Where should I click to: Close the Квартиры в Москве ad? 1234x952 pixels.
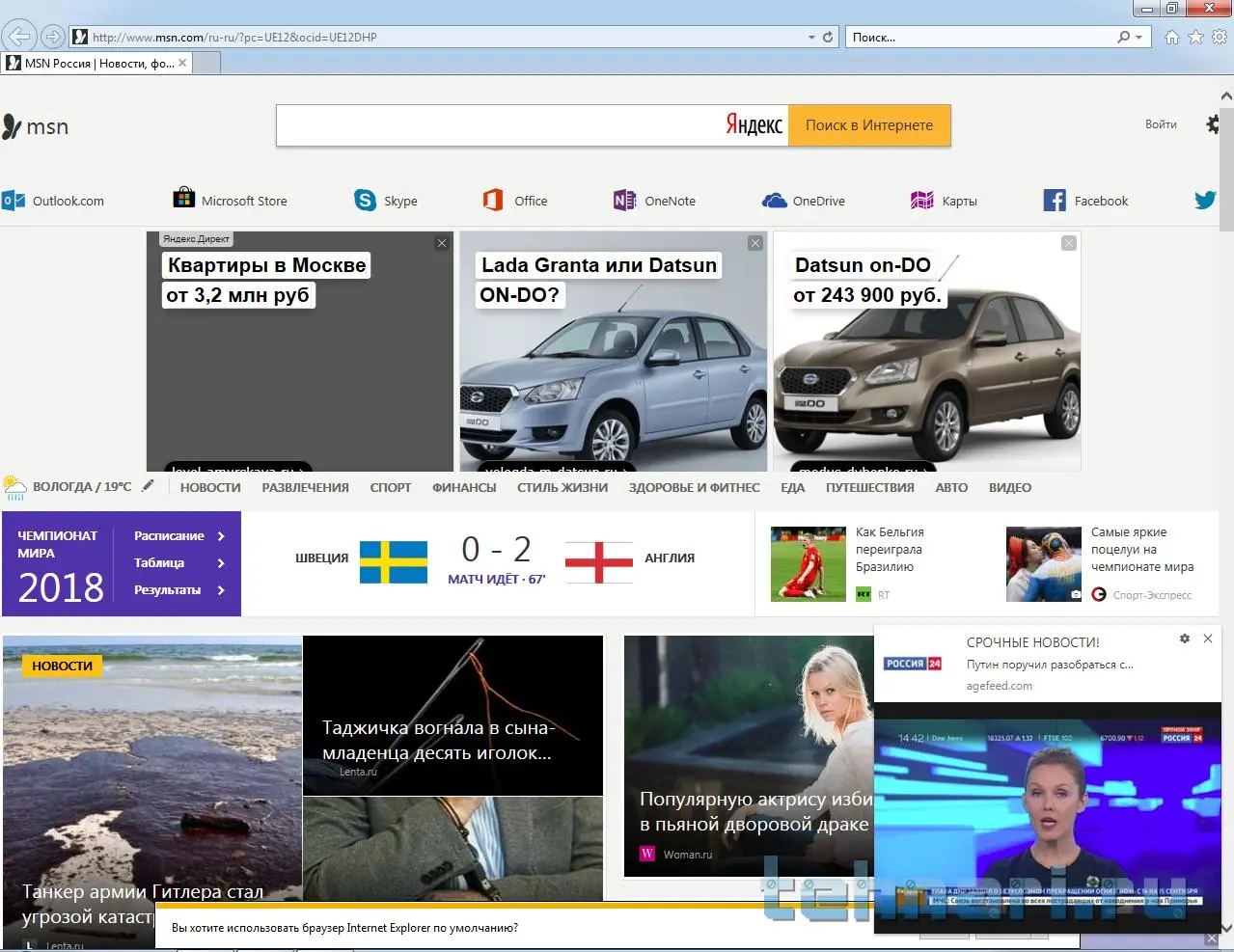coord(442,243)
